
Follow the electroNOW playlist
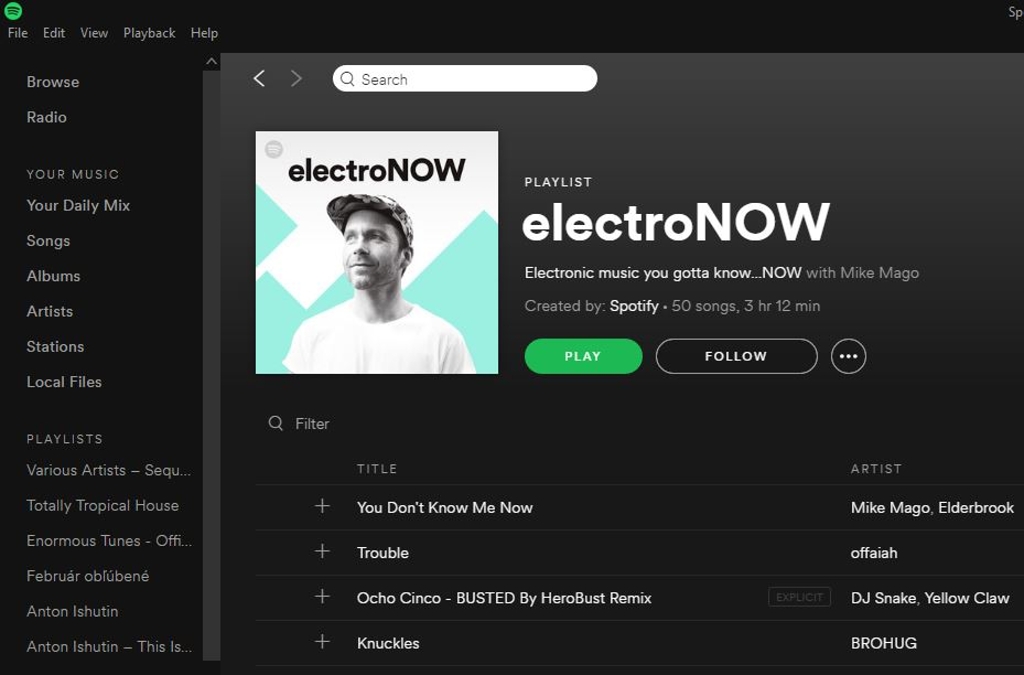point(736,356)
